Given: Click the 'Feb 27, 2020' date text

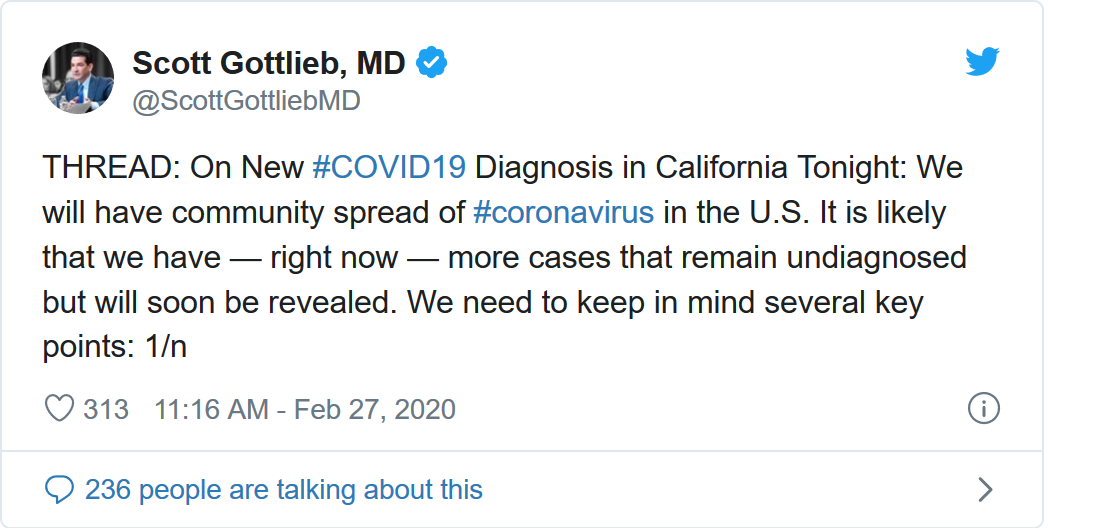Looking at the screenshot, I should point(375,409).
